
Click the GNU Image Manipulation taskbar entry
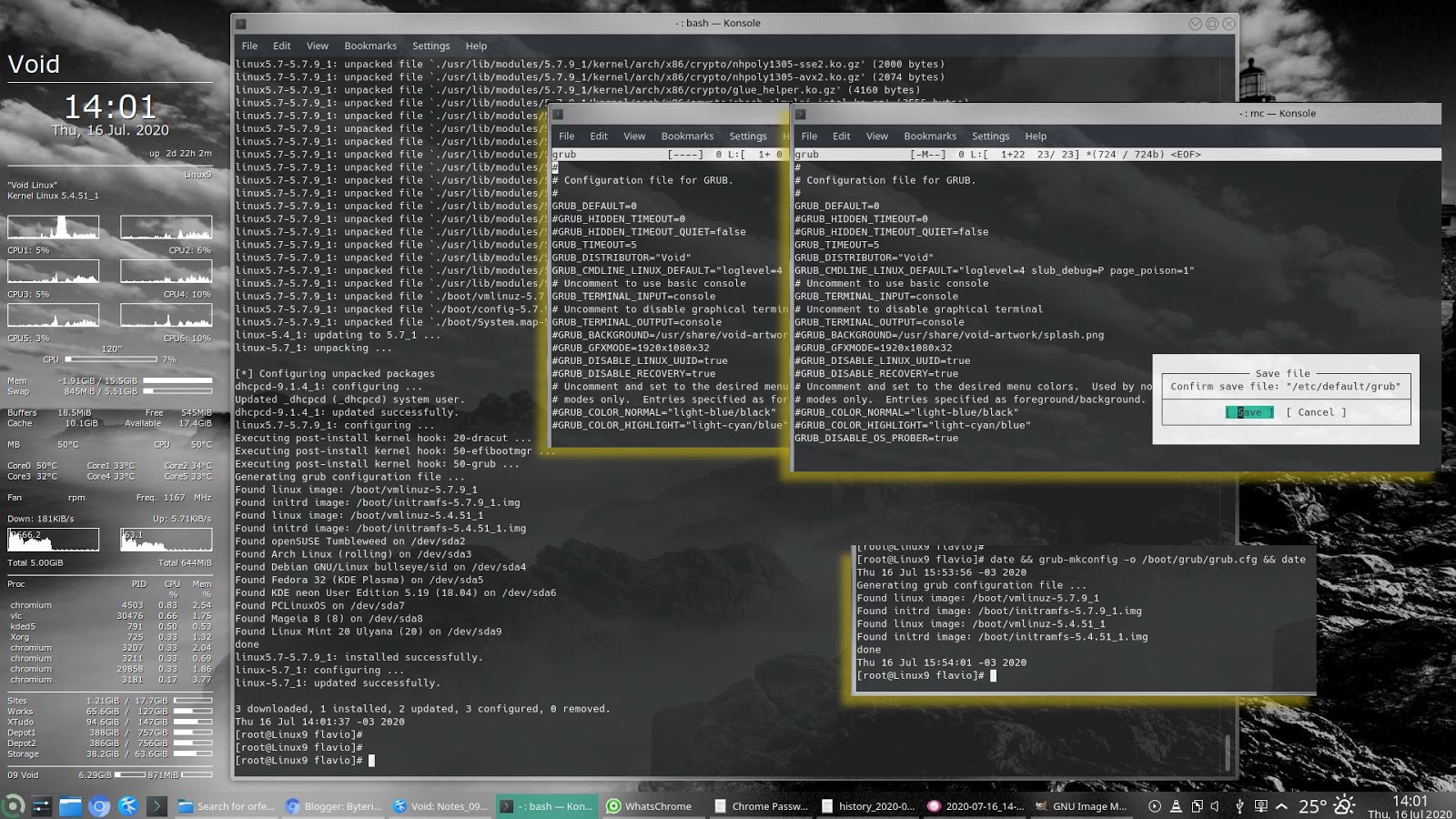point(1087,806)
